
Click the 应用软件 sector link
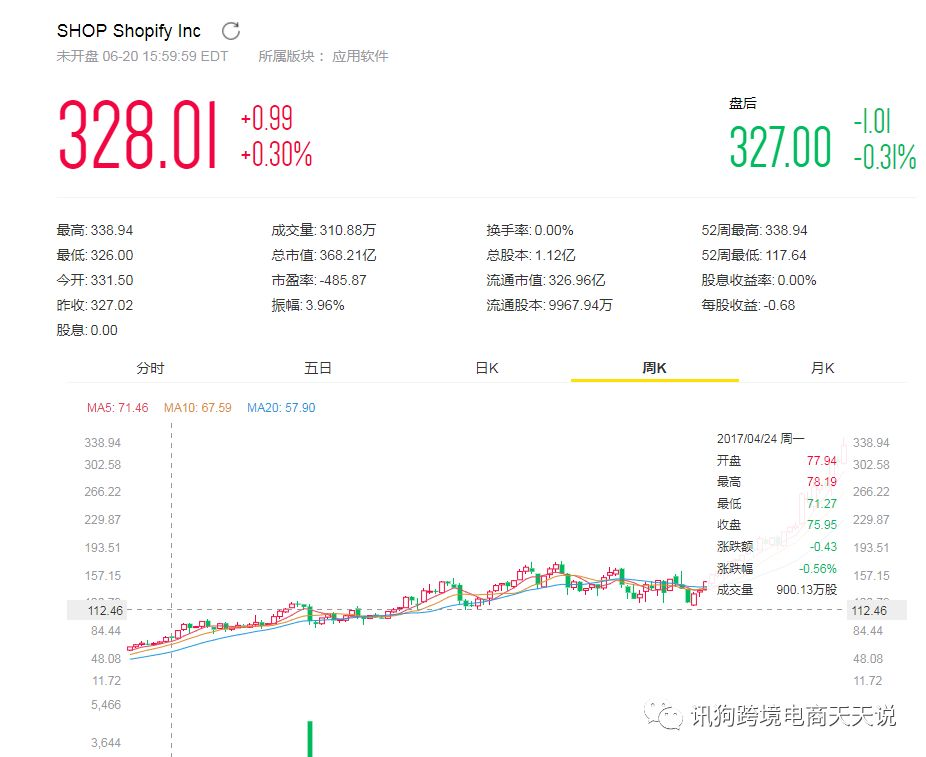pos(360,56)
